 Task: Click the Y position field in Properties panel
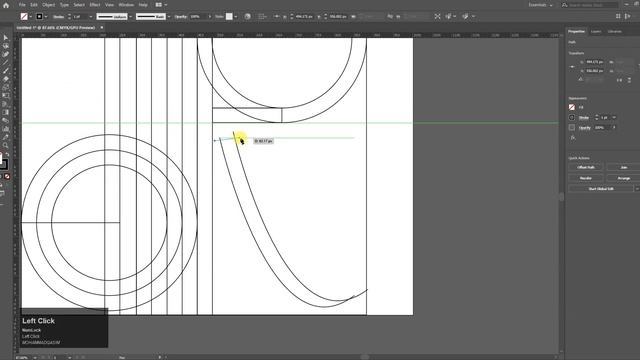pos(595,71)
